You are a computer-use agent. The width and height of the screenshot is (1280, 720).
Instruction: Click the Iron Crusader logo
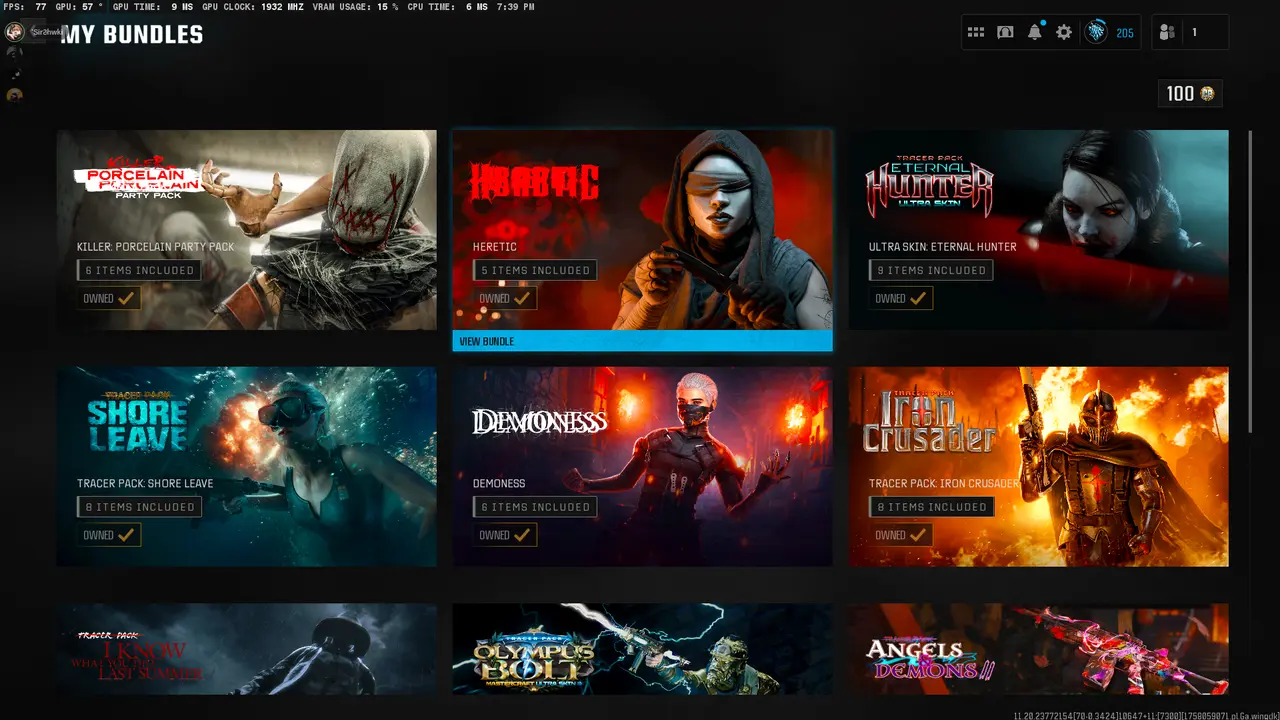930,420
